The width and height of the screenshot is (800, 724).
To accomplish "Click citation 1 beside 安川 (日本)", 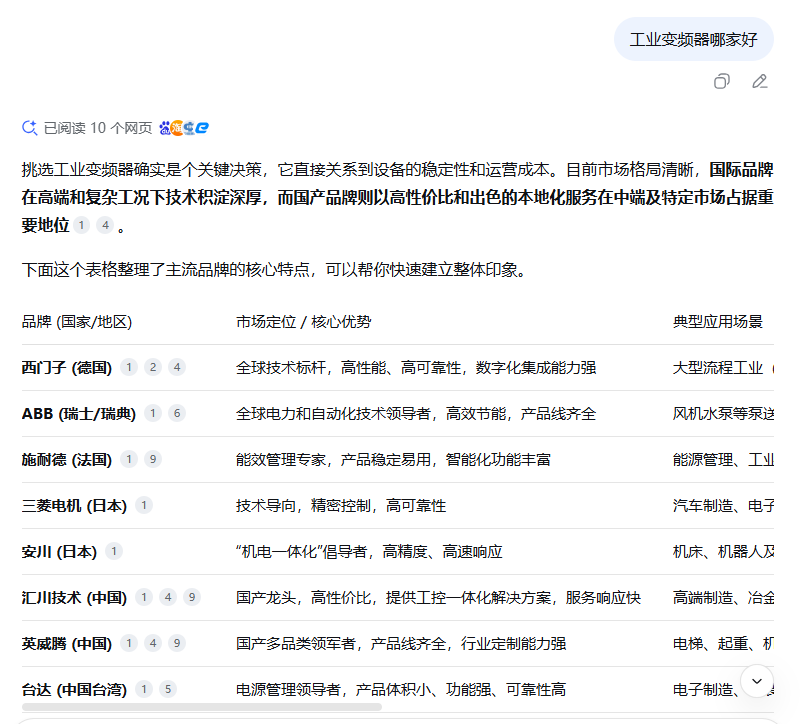I will [x=114, y=551].
